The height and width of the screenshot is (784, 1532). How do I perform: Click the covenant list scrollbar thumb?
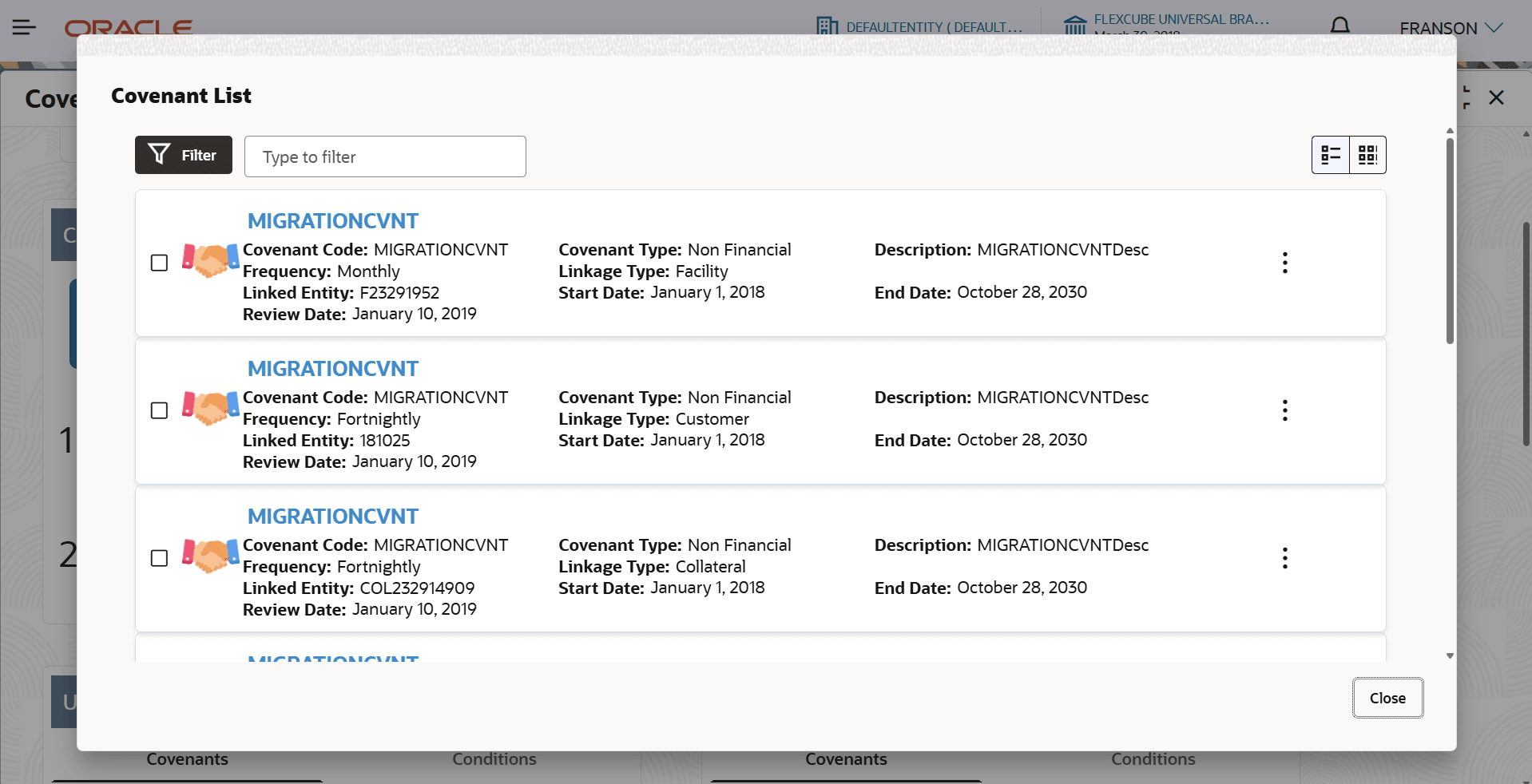(1450, 241)
